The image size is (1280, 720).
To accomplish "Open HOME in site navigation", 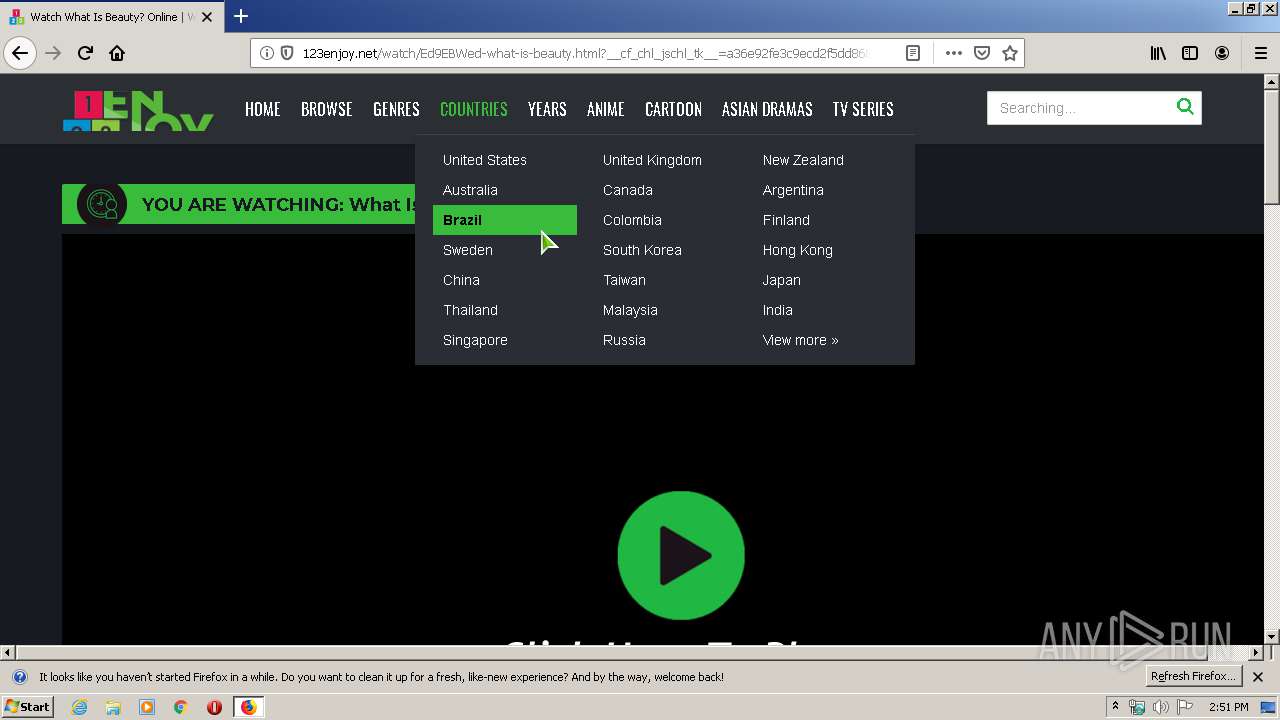I will (262, 109).
